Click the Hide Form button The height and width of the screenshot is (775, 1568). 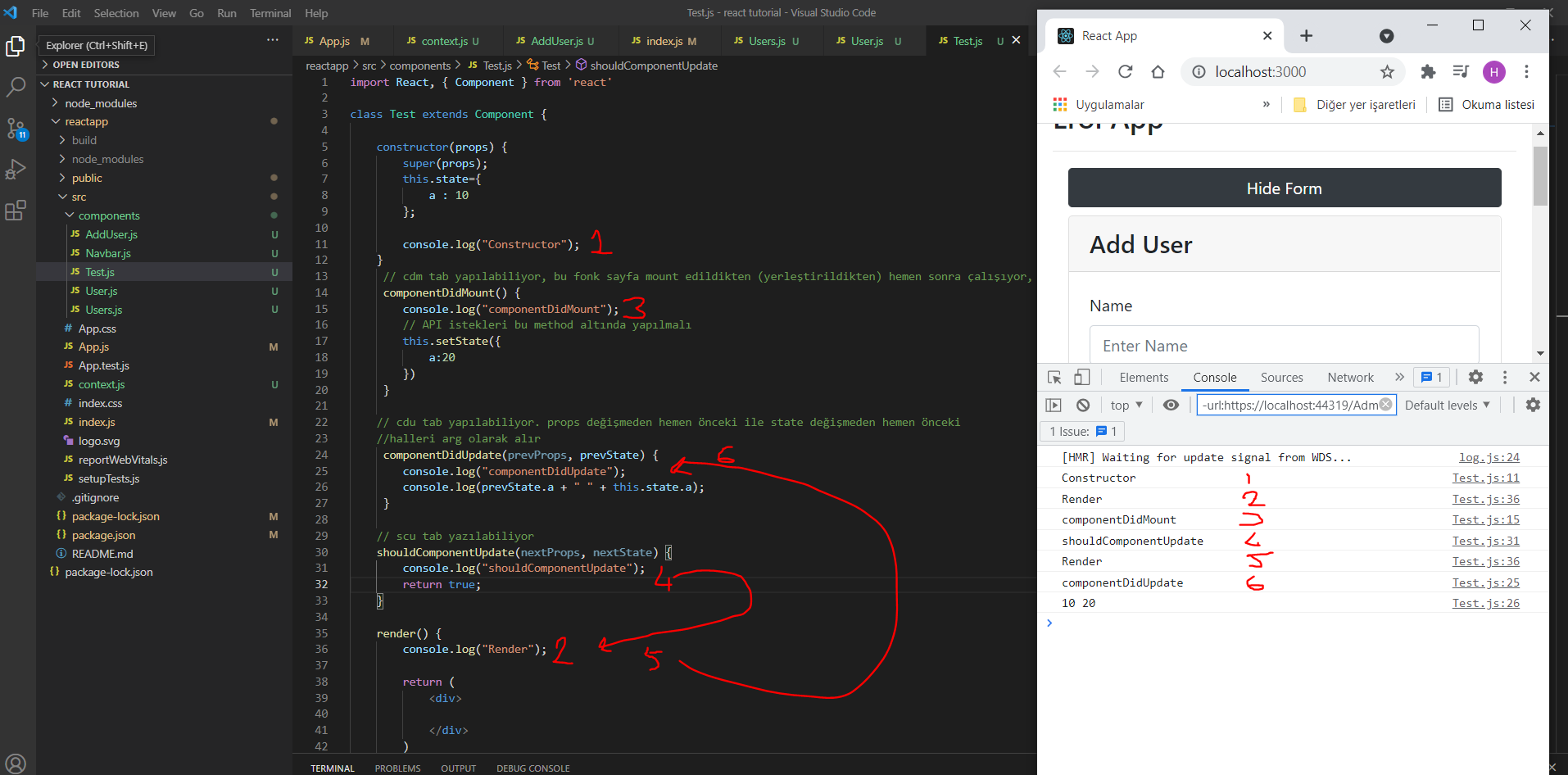[1284, 188]
